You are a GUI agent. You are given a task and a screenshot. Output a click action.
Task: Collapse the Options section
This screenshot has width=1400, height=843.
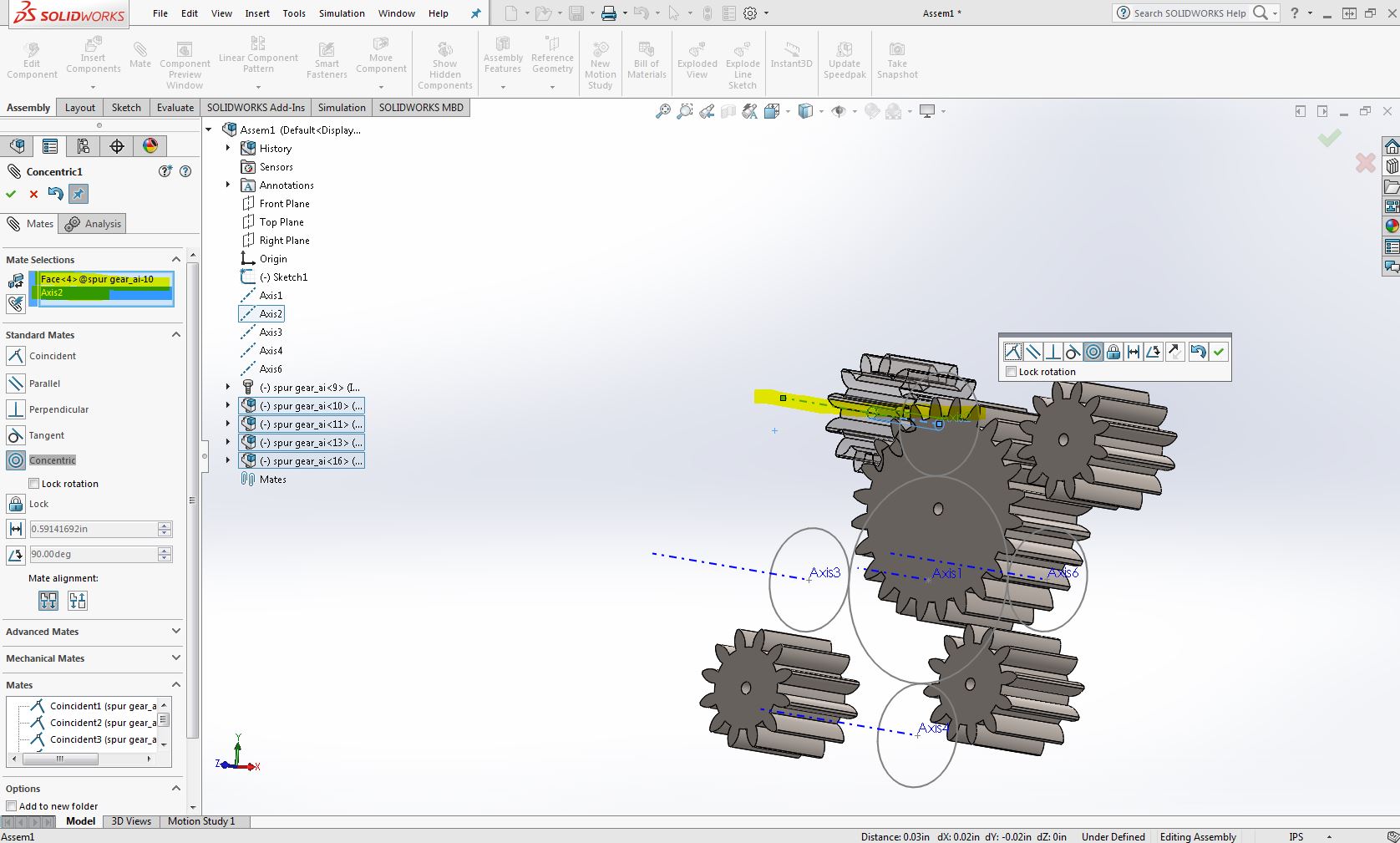176,789
